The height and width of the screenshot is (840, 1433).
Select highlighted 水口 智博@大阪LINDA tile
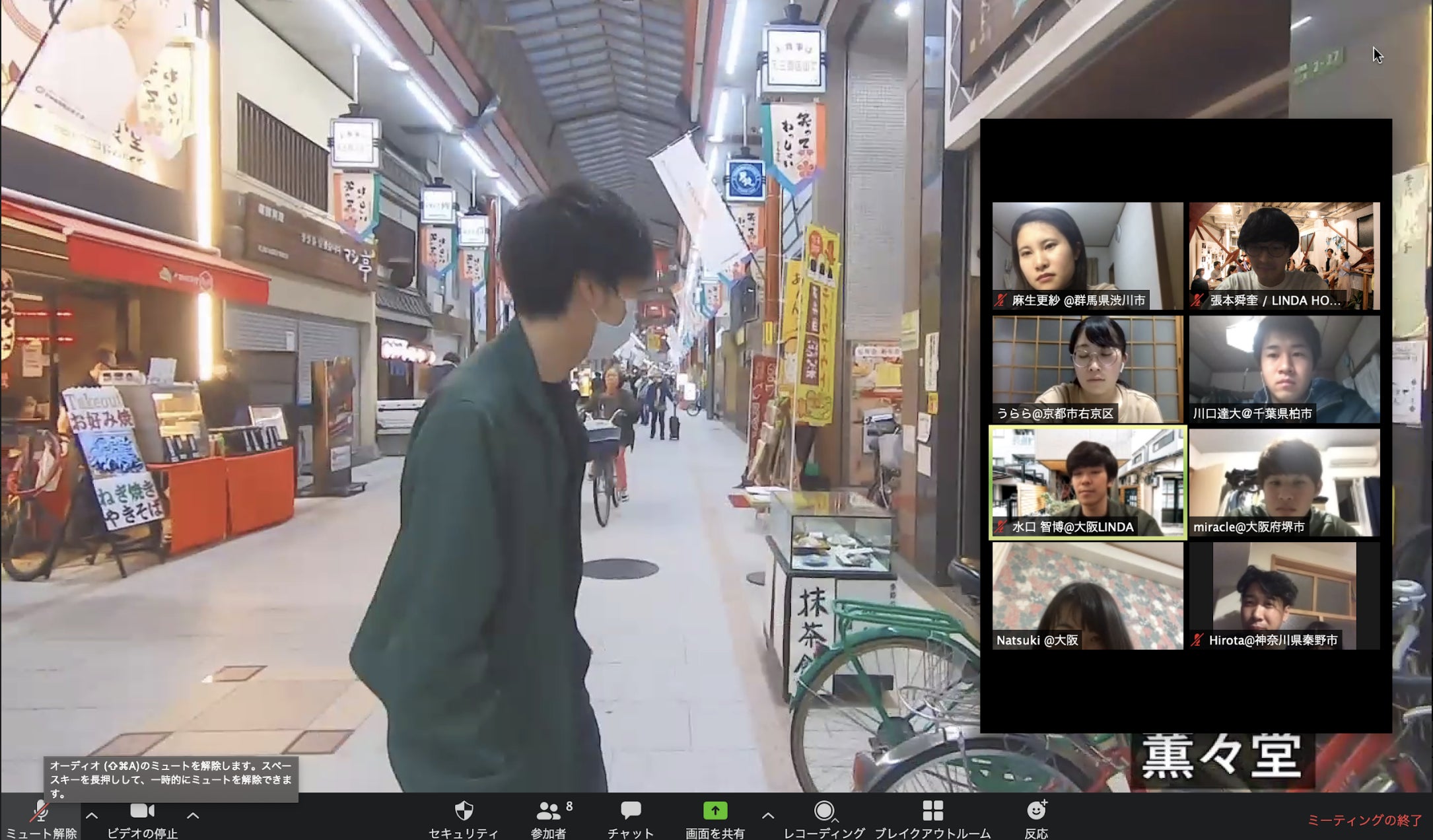click(1087, 482)
